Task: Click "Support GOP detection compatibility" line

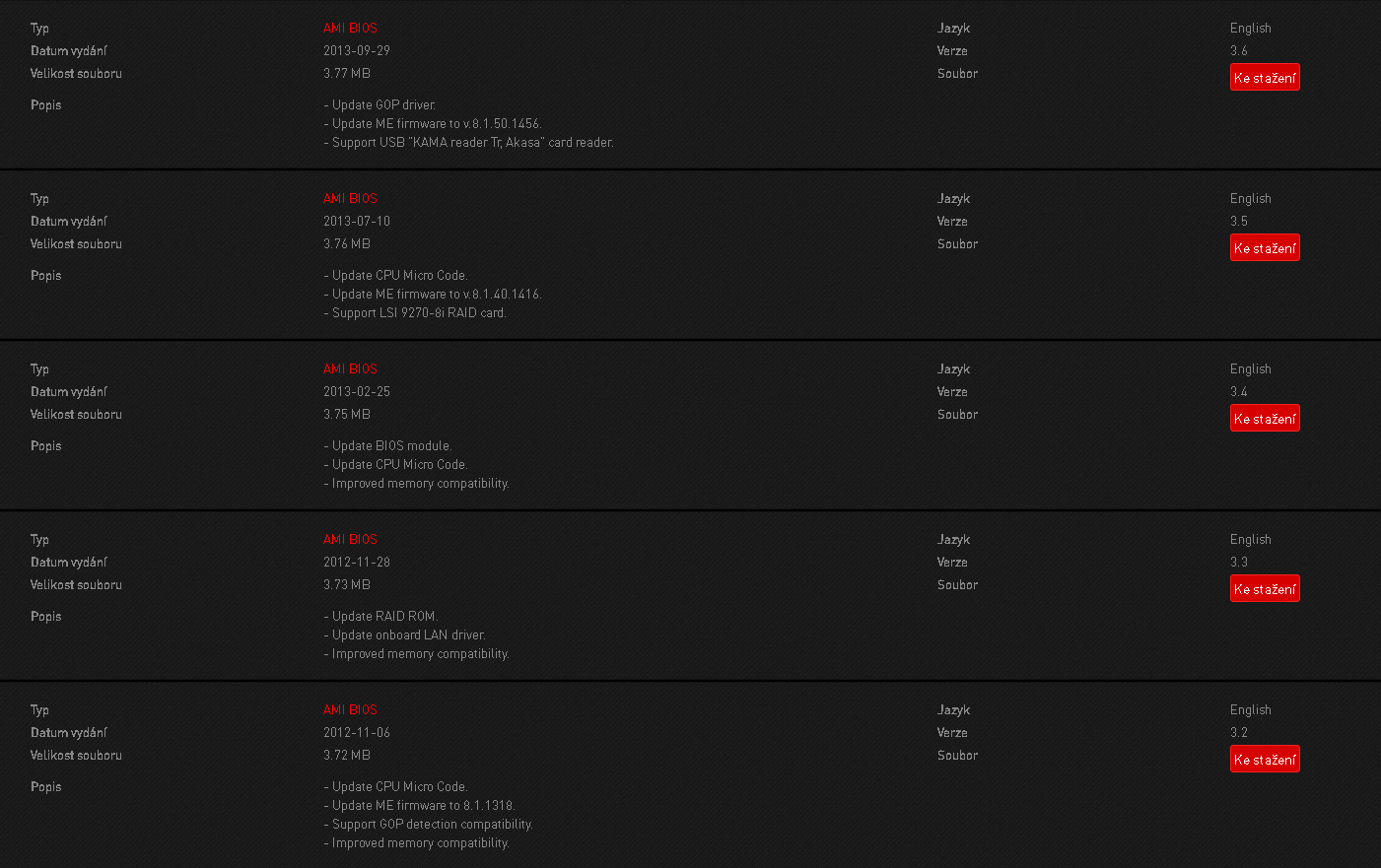Action: [429, 825]
